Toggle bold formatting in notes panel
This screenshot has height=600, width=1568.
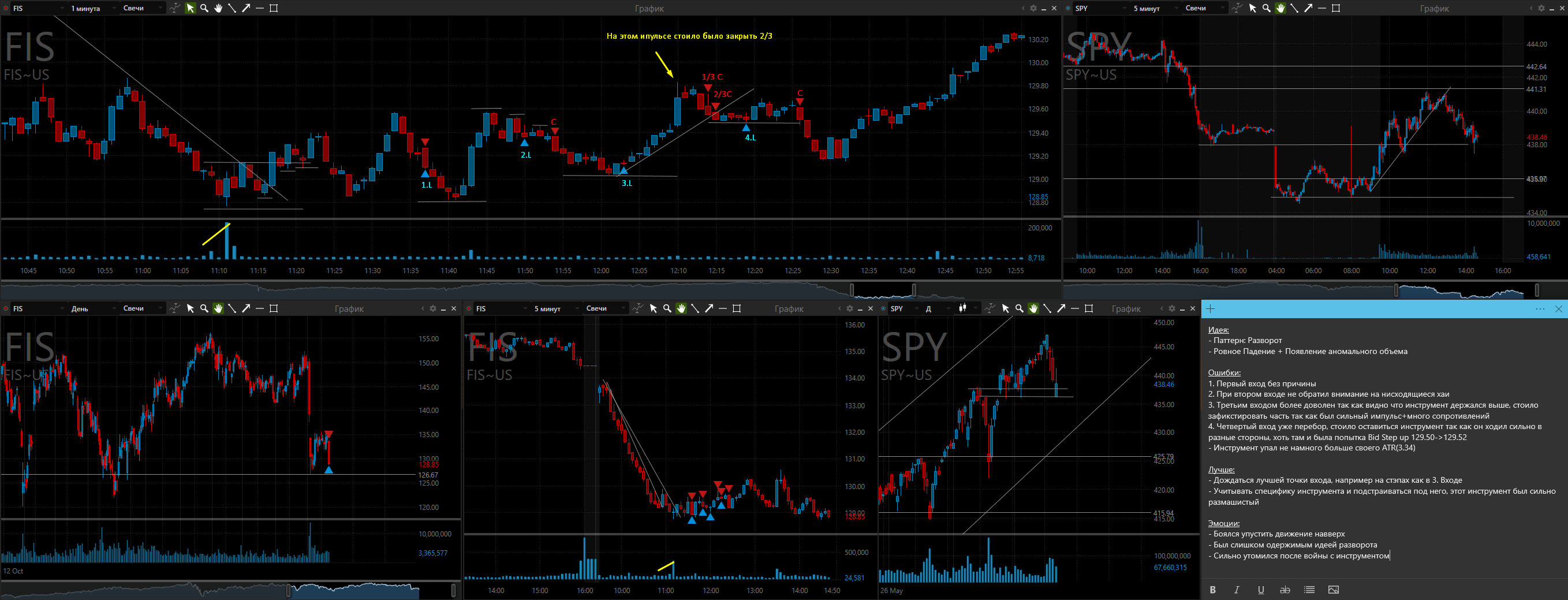[1212, 590]
